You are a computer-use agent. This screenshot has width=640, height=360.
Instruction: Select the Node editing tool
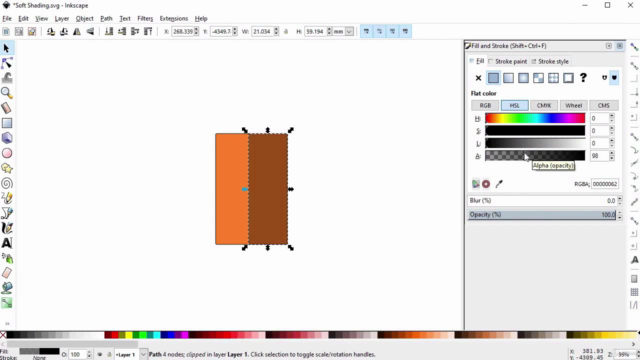7,63
